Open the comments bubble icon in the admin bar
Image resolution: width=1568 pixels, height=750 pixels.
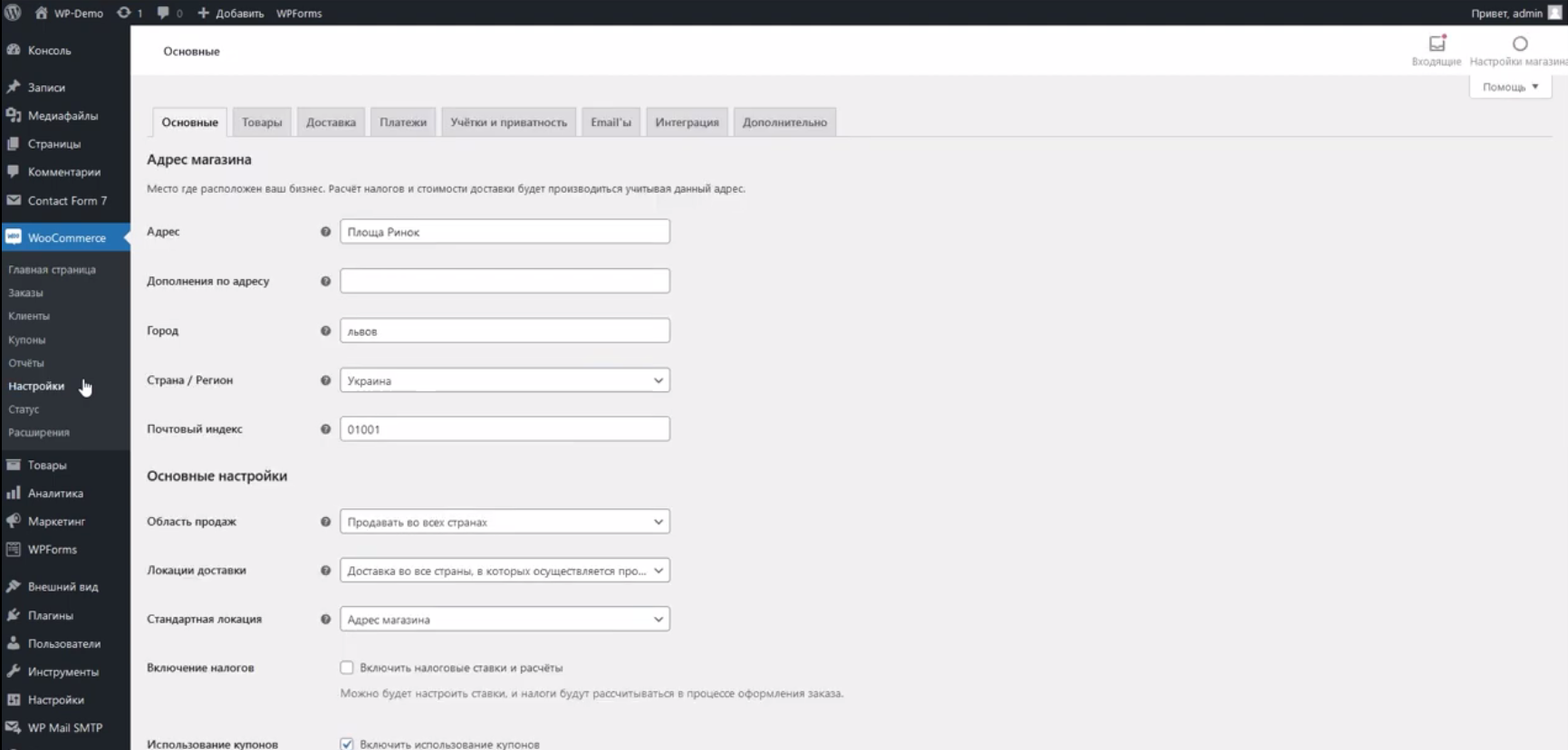click(x=163, y=13)
